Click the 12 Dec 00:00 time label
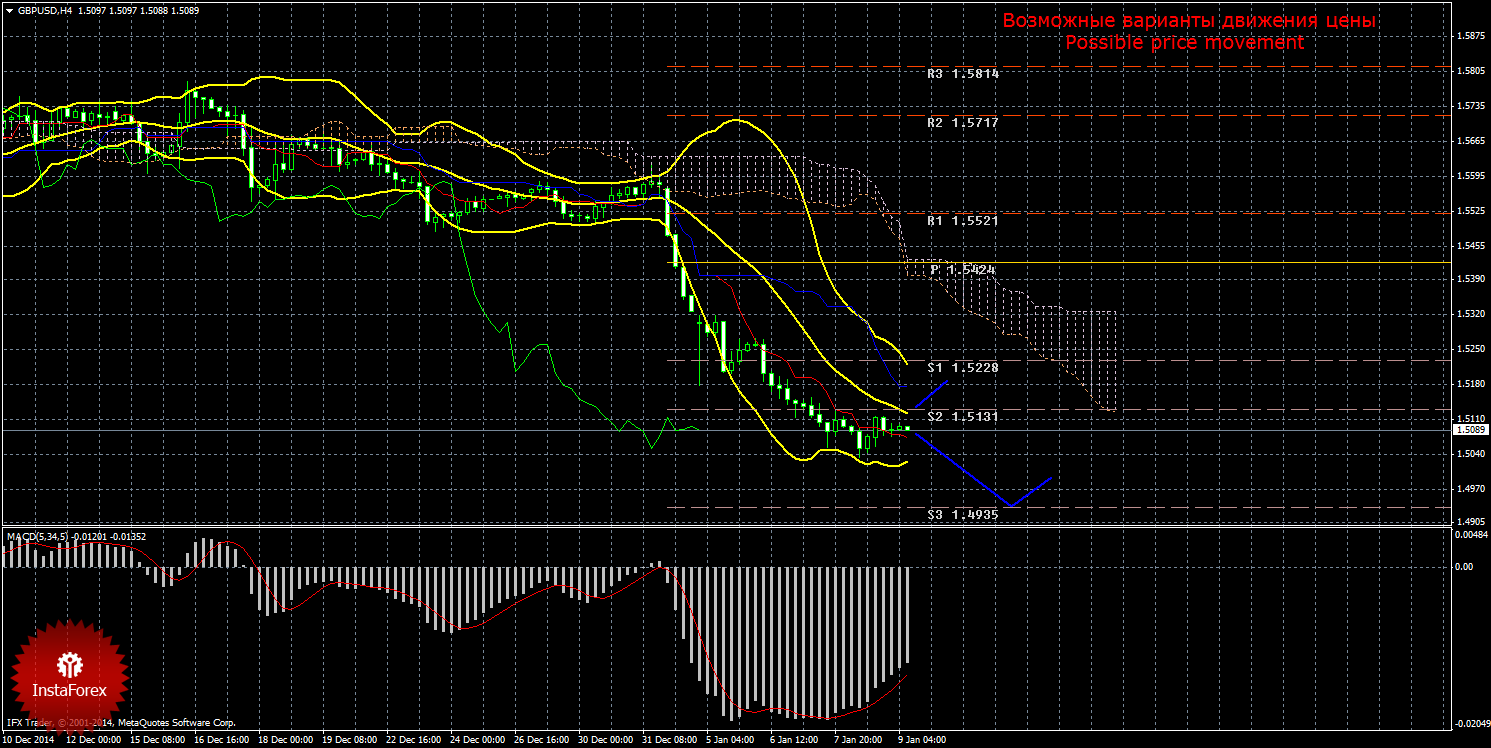This screenshot has width=1491, height=748. (93, 741)
